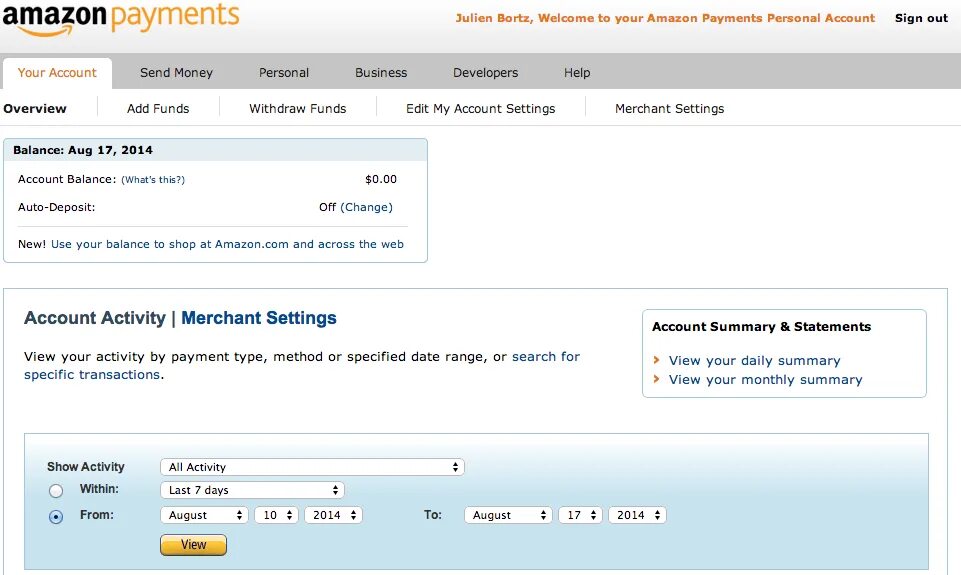Screen dimensions: 961x575
Task: Click the Sign out link
Action: coord(921,18)
